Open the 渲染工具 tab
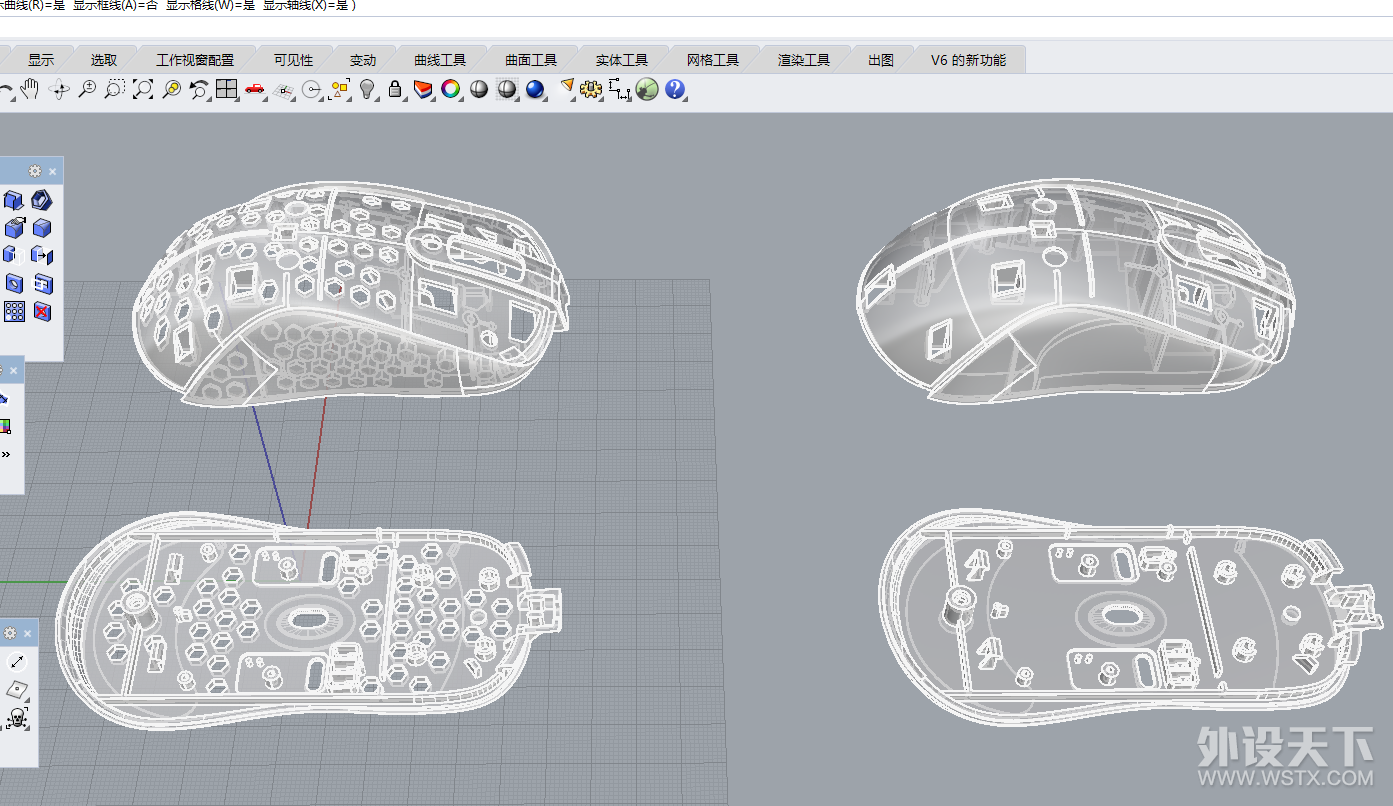1393x806 pixels. click(x=804, y=60)
